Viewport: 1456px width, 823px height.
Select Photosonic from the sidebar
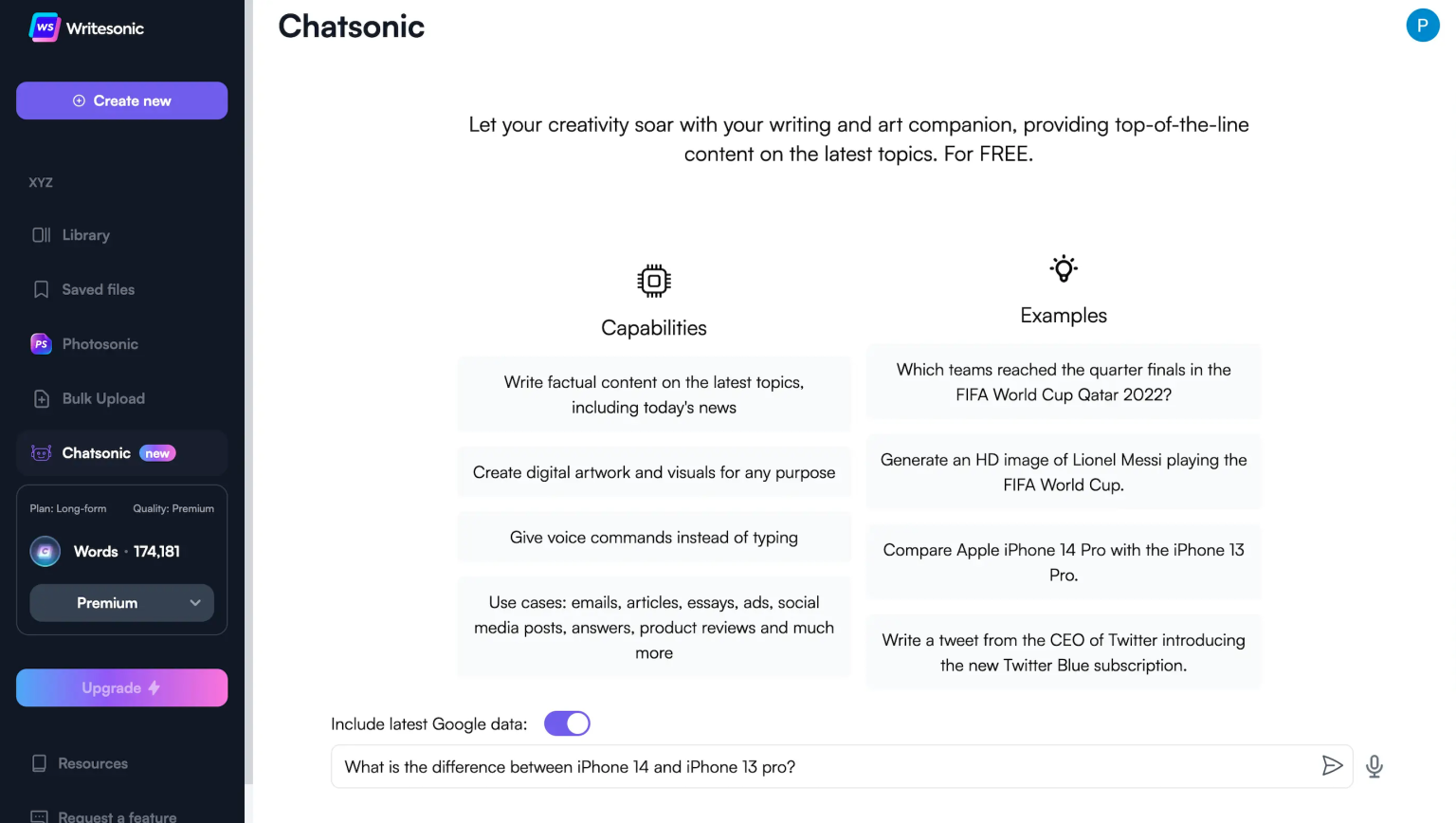point(99,343)
